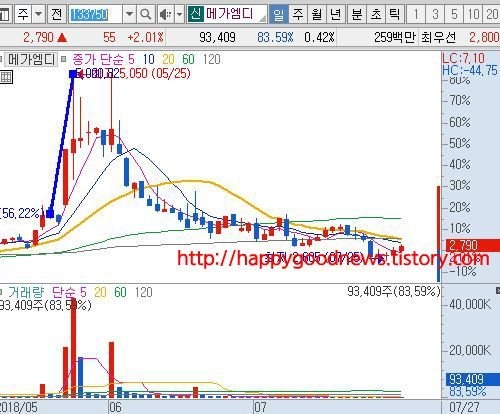The width and height of the screenshot is (500, 414).
Task: Click the blue square marker at chart peak
Action: [73, 74]
